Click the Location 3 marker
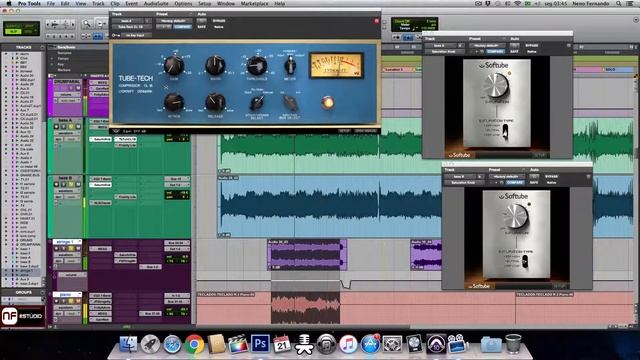 click(x=394, y=70)
